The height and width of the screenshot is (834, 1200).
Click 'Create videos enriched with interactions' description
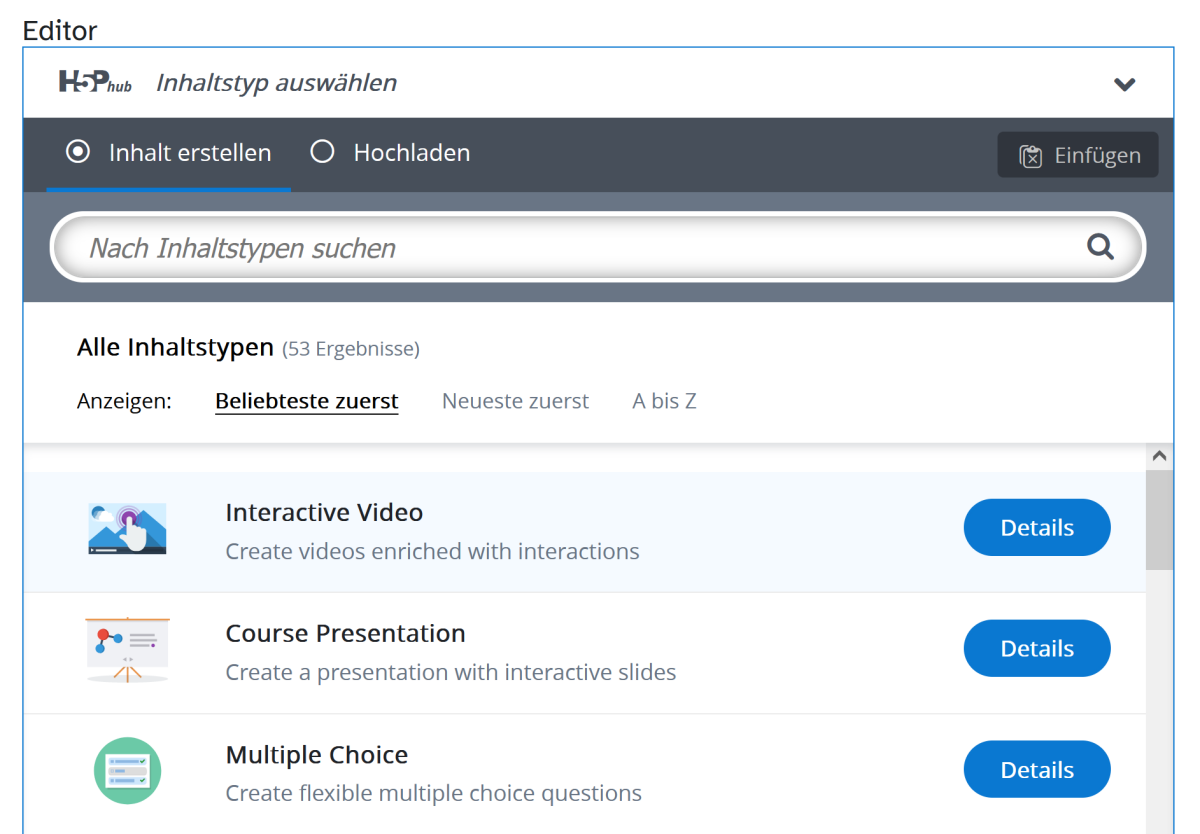tap(432, 551)
